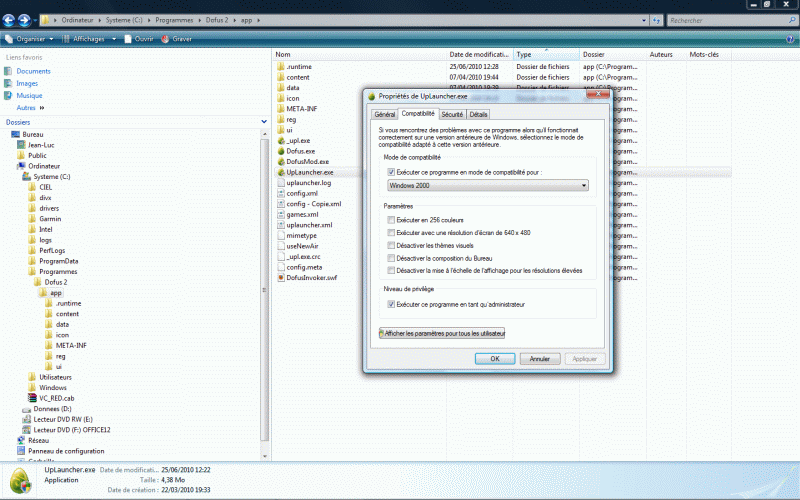Open the Affichages dropdown arrow
The width and height of the screenshot is (800, 500).
tap(114, 39)
